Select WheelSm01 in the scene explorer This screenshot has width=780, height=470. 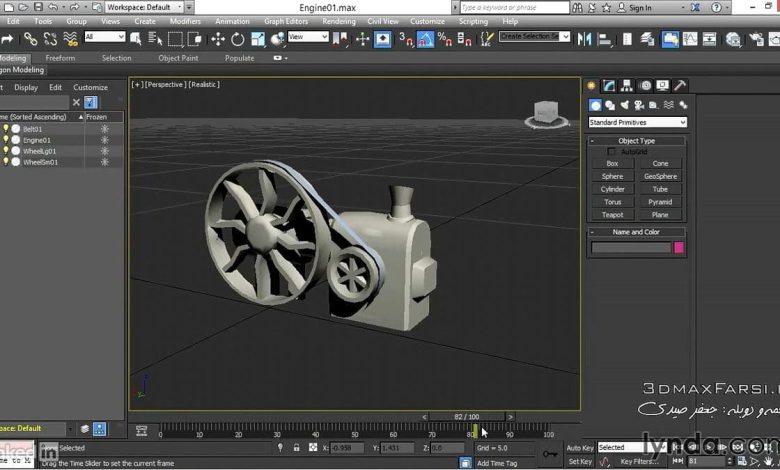(x=41, y=161)
